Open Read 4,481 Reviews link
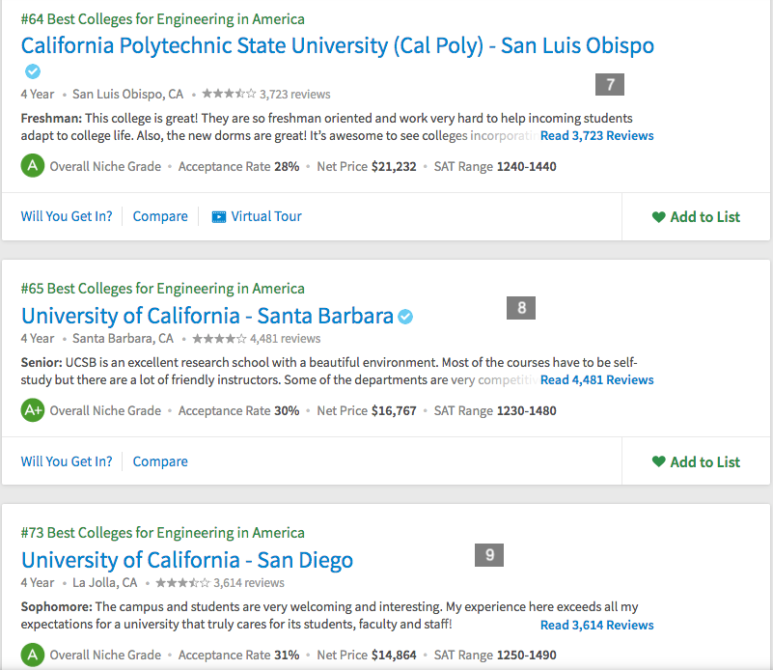The width and height of the screenshot is (773, 670). point(597,380)
